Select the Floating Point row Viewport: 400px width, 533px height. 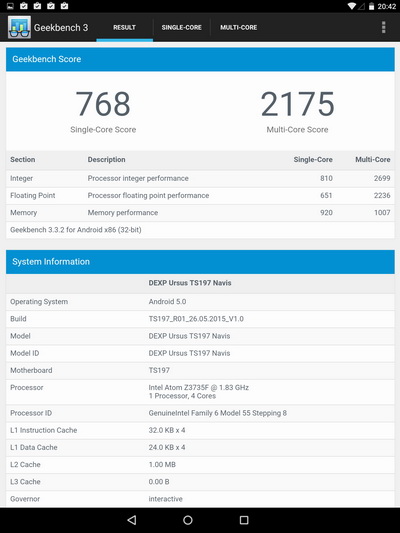200,195
